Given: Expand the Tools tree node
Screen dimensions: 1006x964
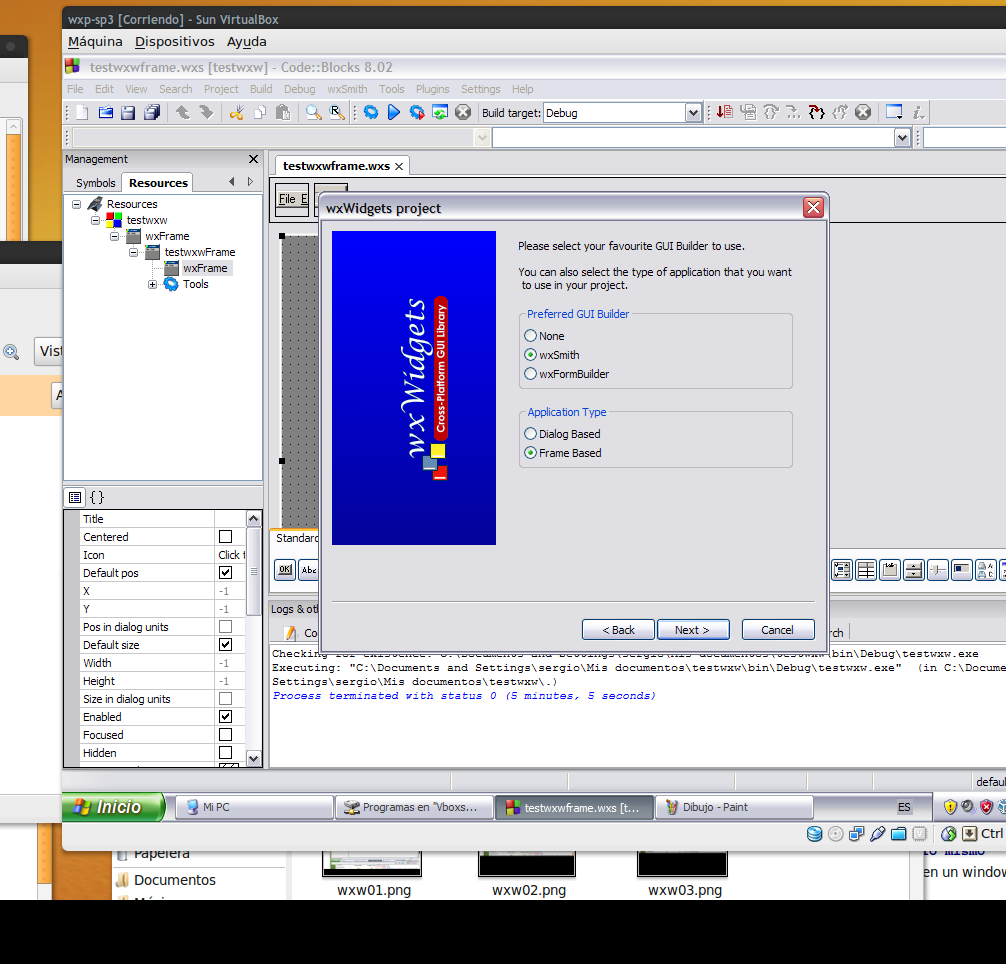Looking at the screenshot, I should (152, 284).
